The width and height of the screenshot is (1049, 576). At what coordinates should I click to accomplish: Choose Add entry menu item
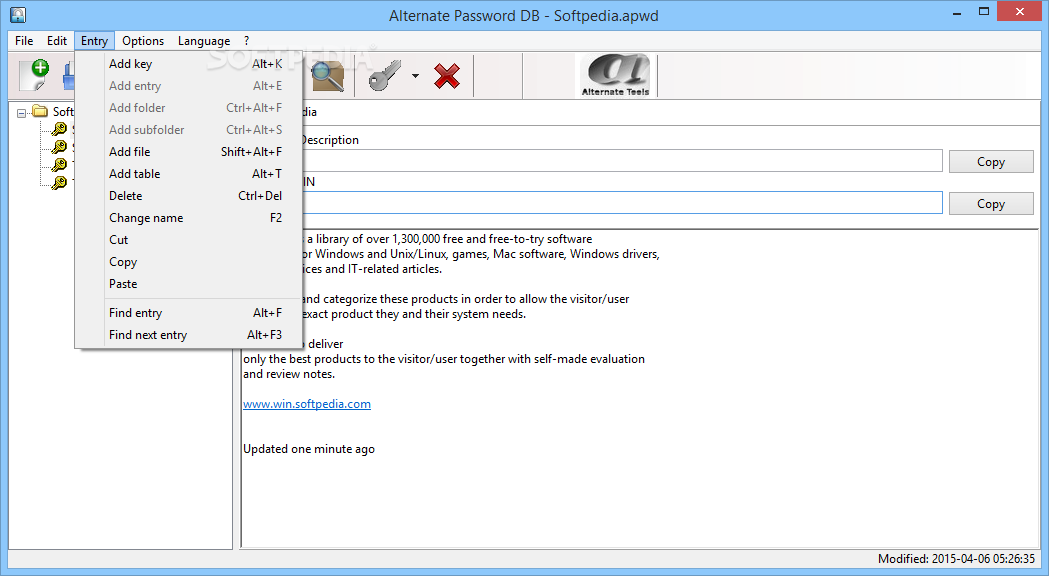tap(189, 86)
